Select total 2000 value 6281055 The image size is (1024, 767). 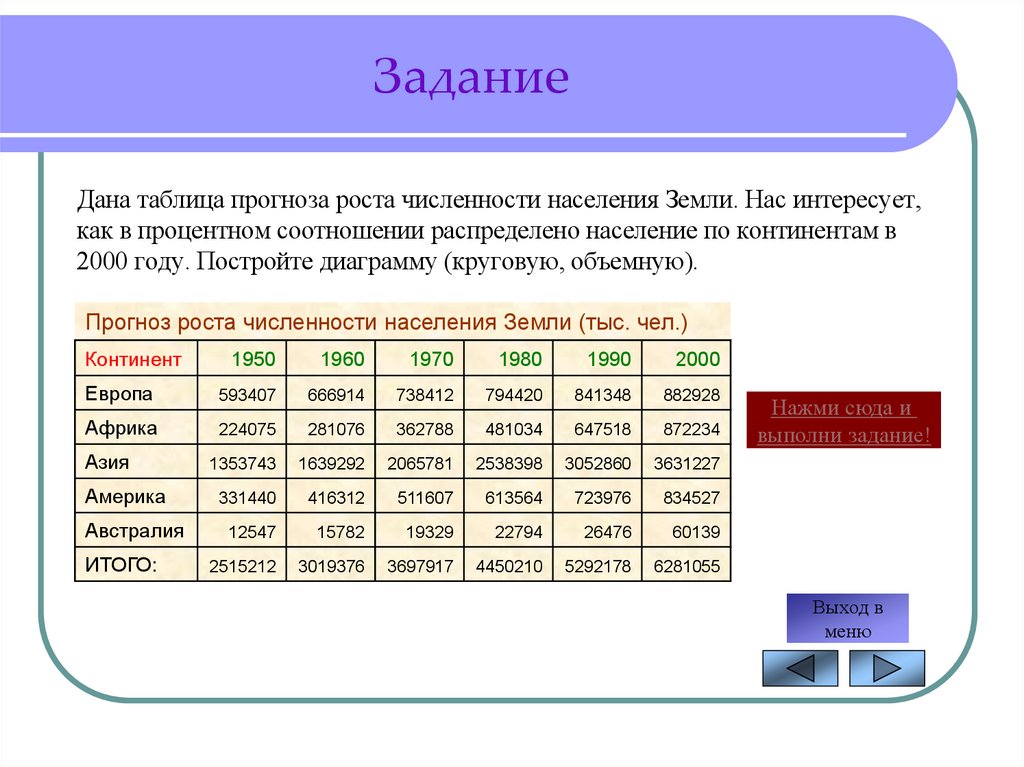point(686,565)
